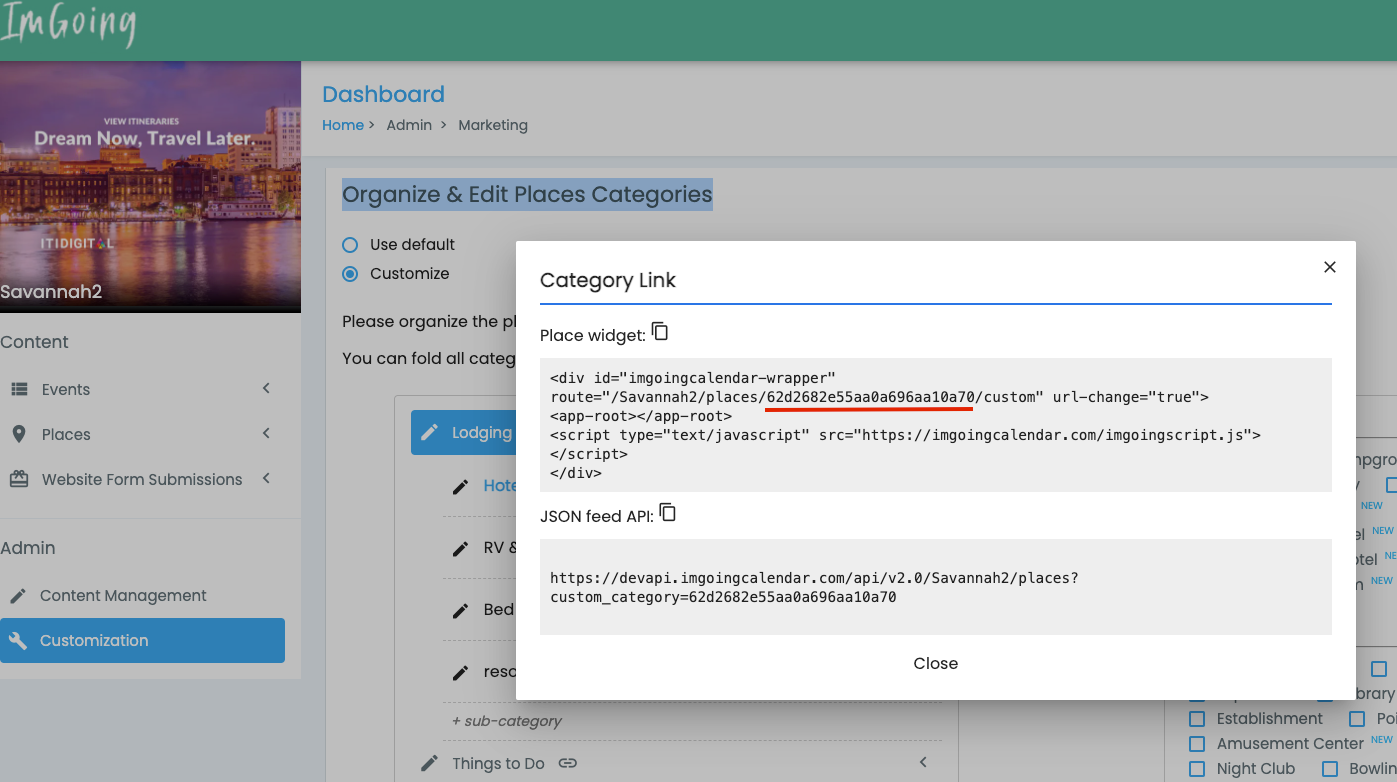Select the Customize radio option
This screenshot has height=782, width=1397.
click(x=350, y=274)
